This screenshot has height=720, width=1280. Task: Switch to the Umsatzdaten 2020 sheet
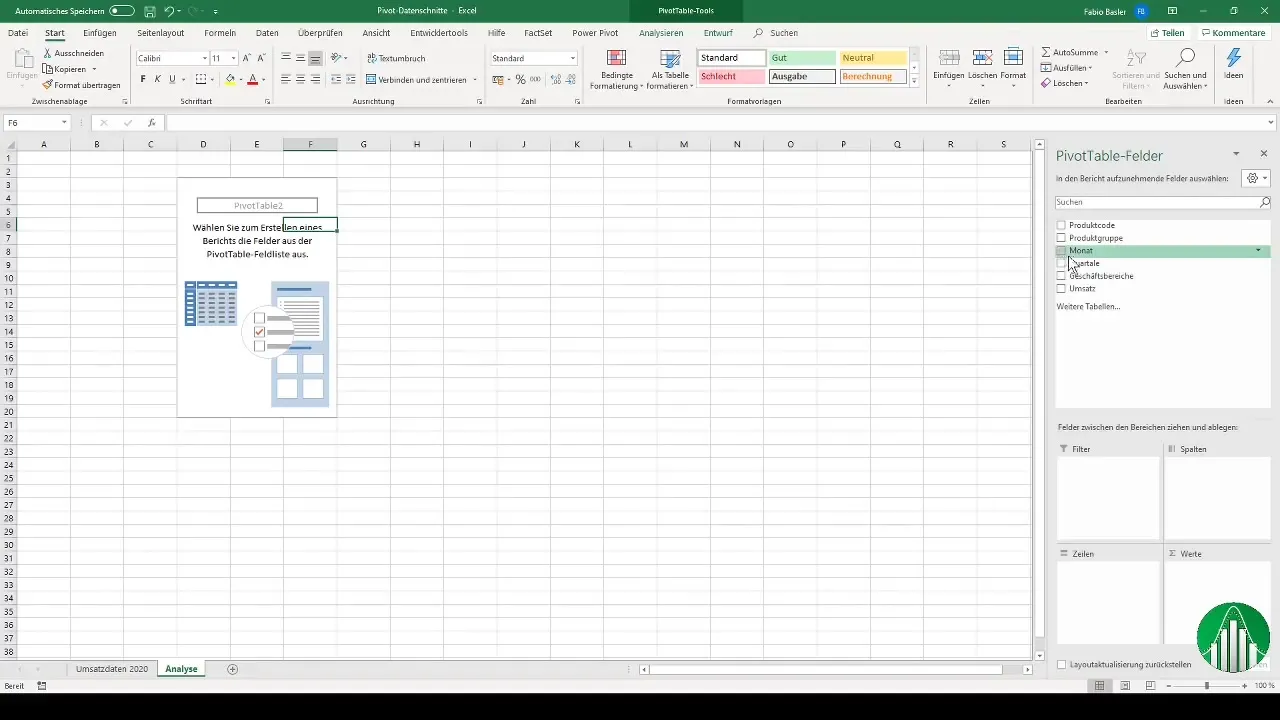[x=112, y=669]
